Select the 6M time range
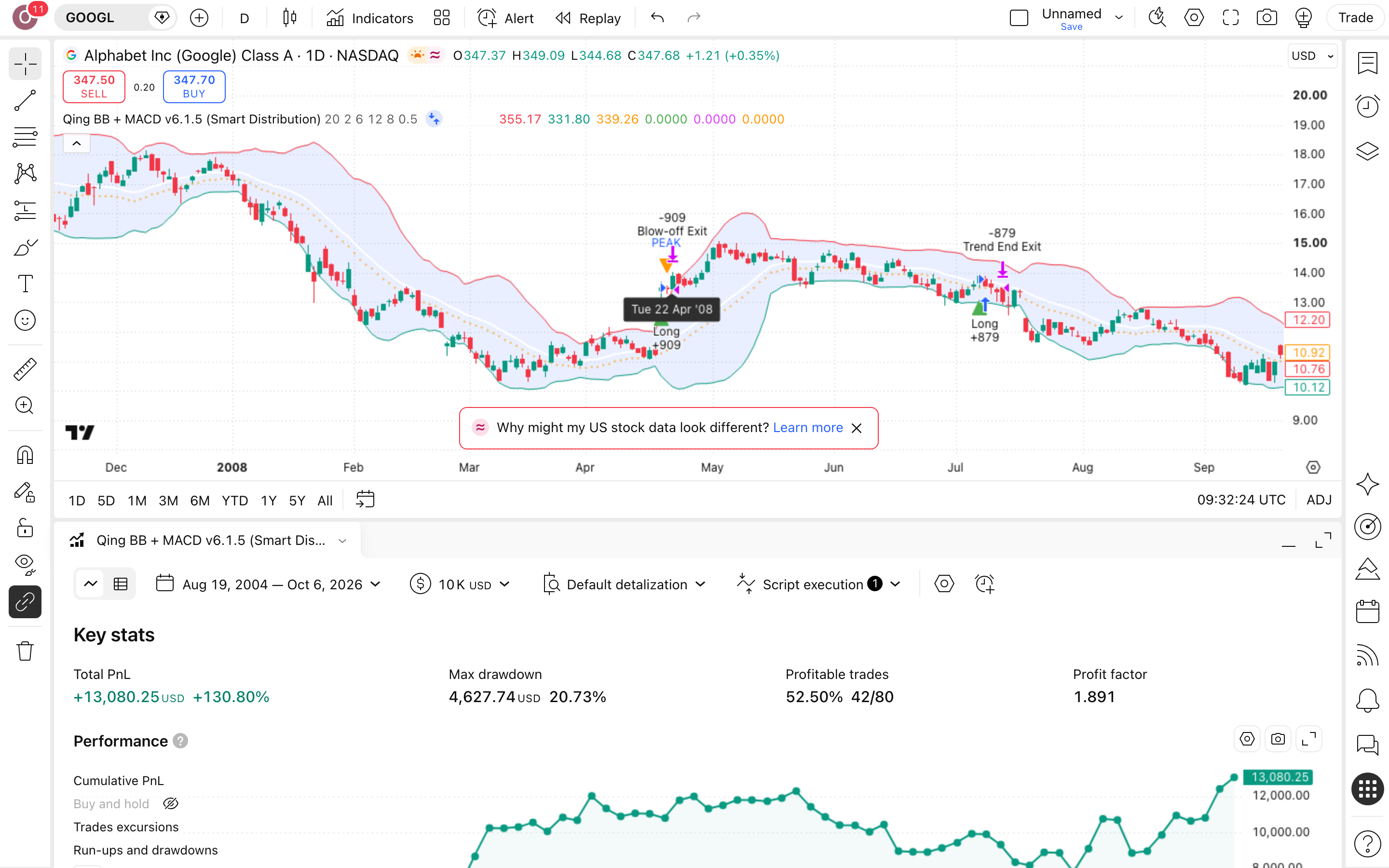Viewport: 1389px width, 868px height. coord(200,500)
